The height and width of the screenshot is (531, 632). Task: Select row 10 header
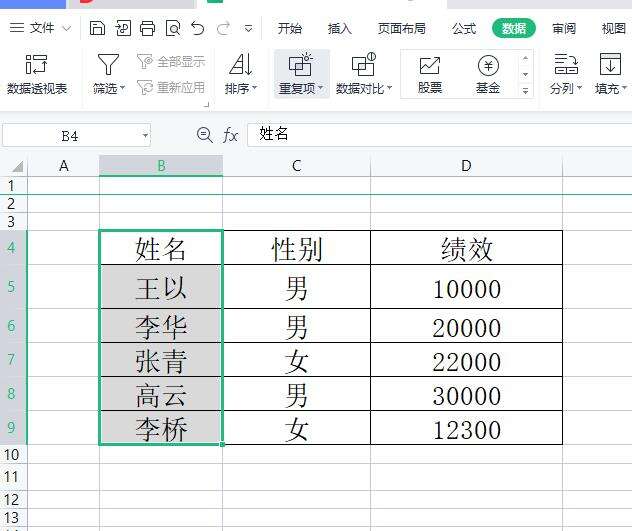click(13, 455)
